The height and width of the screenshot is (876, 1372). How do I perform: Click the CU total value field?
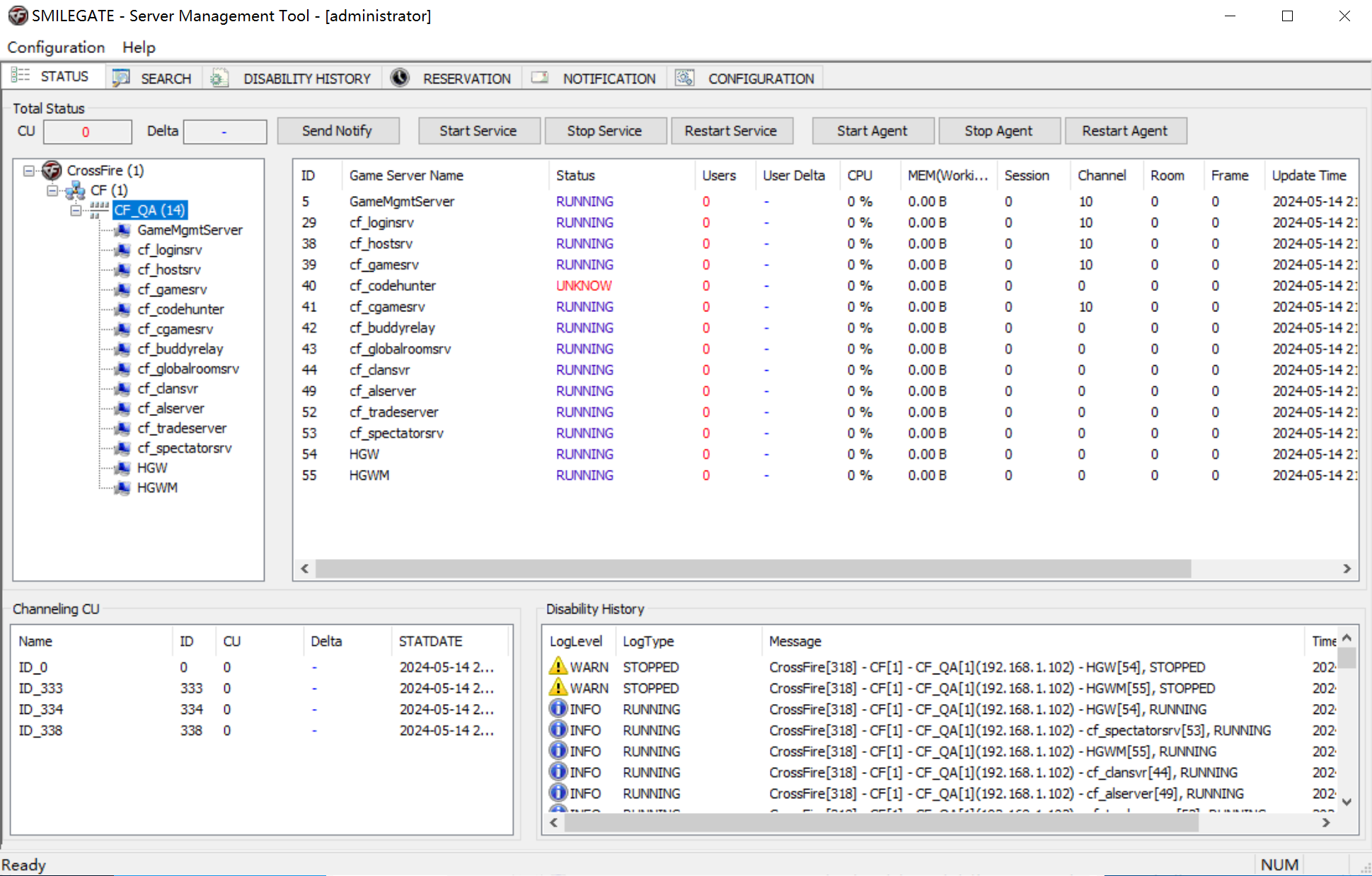[x=88, y=132]
